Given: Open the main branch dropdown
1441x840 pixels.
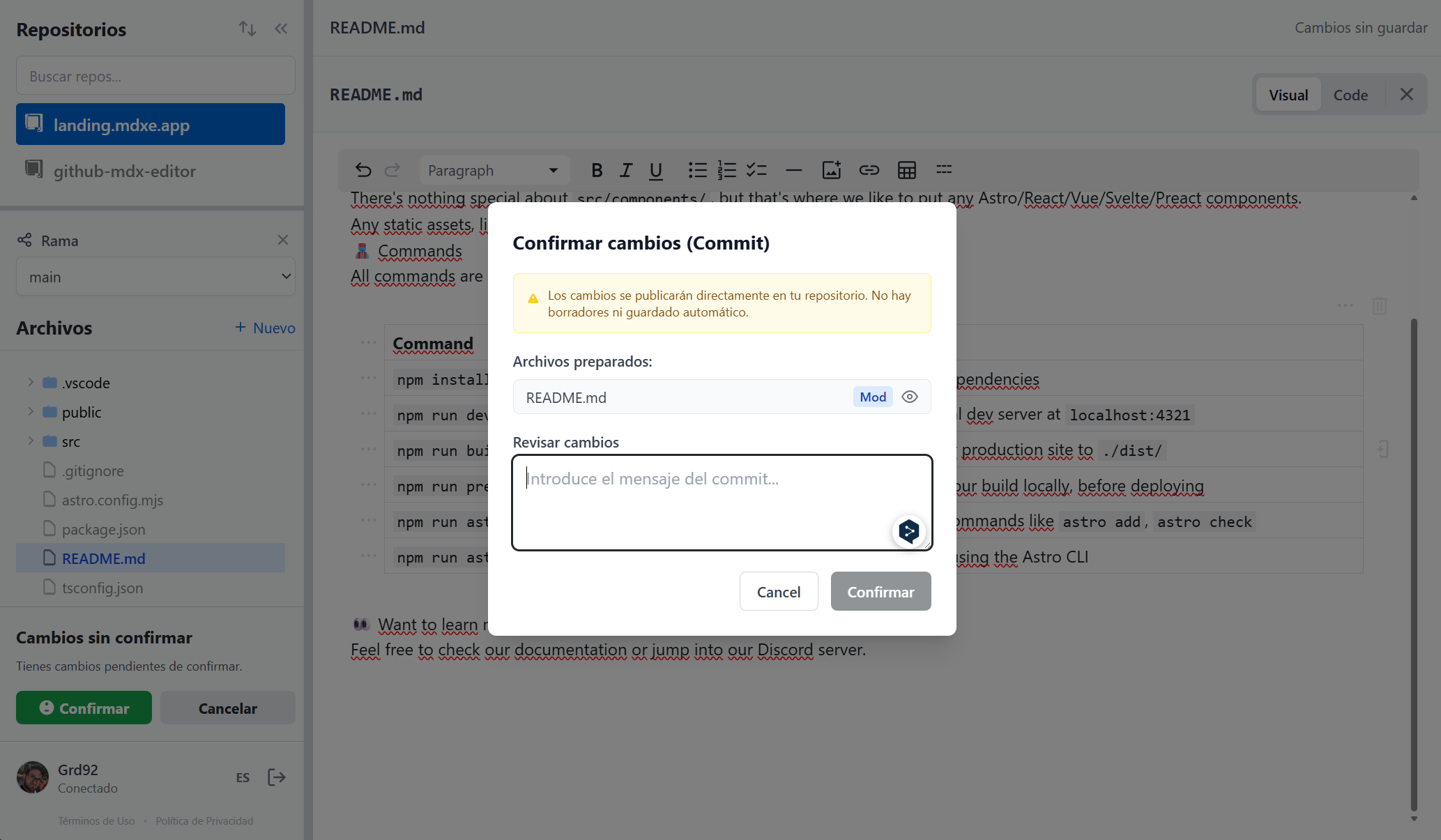Looking at the screenshot, I should pos(155,276).
